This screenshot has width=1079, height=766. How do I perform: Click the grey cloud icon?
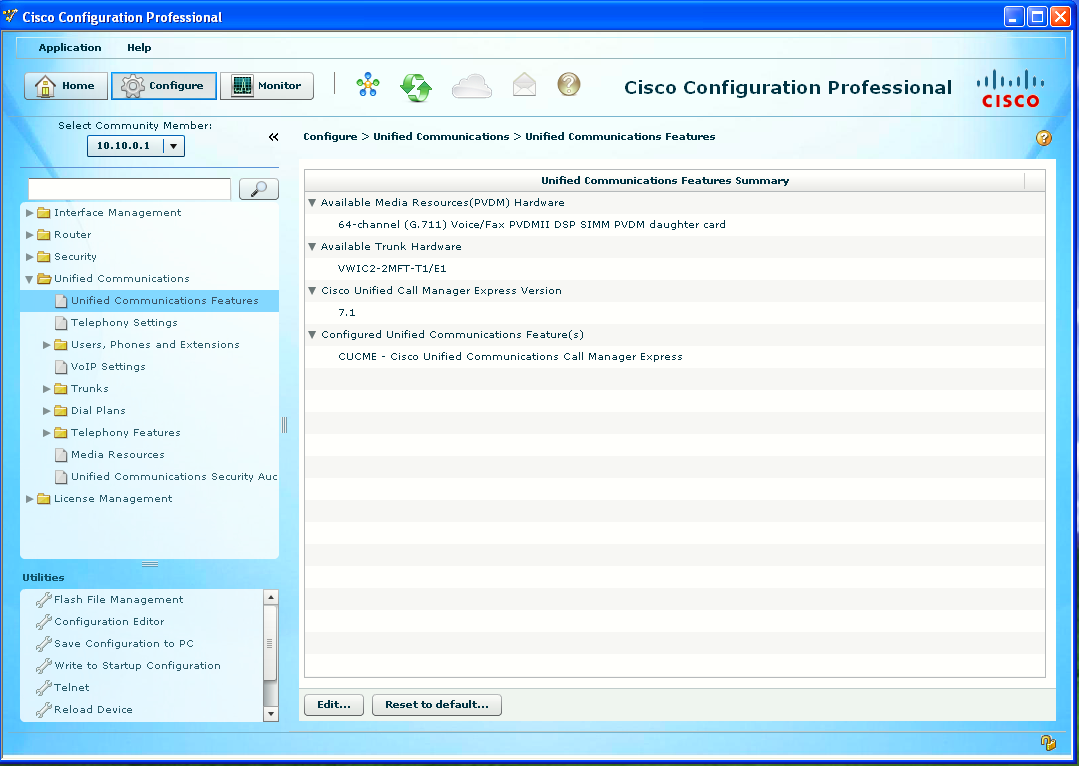point(471,86)
